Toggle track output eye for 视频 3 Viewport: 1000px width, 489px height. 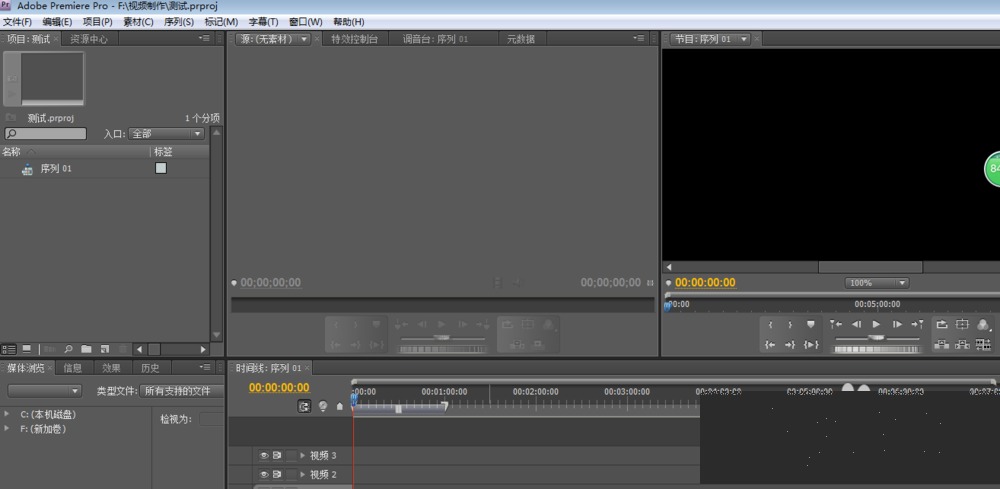coord(264,455)
